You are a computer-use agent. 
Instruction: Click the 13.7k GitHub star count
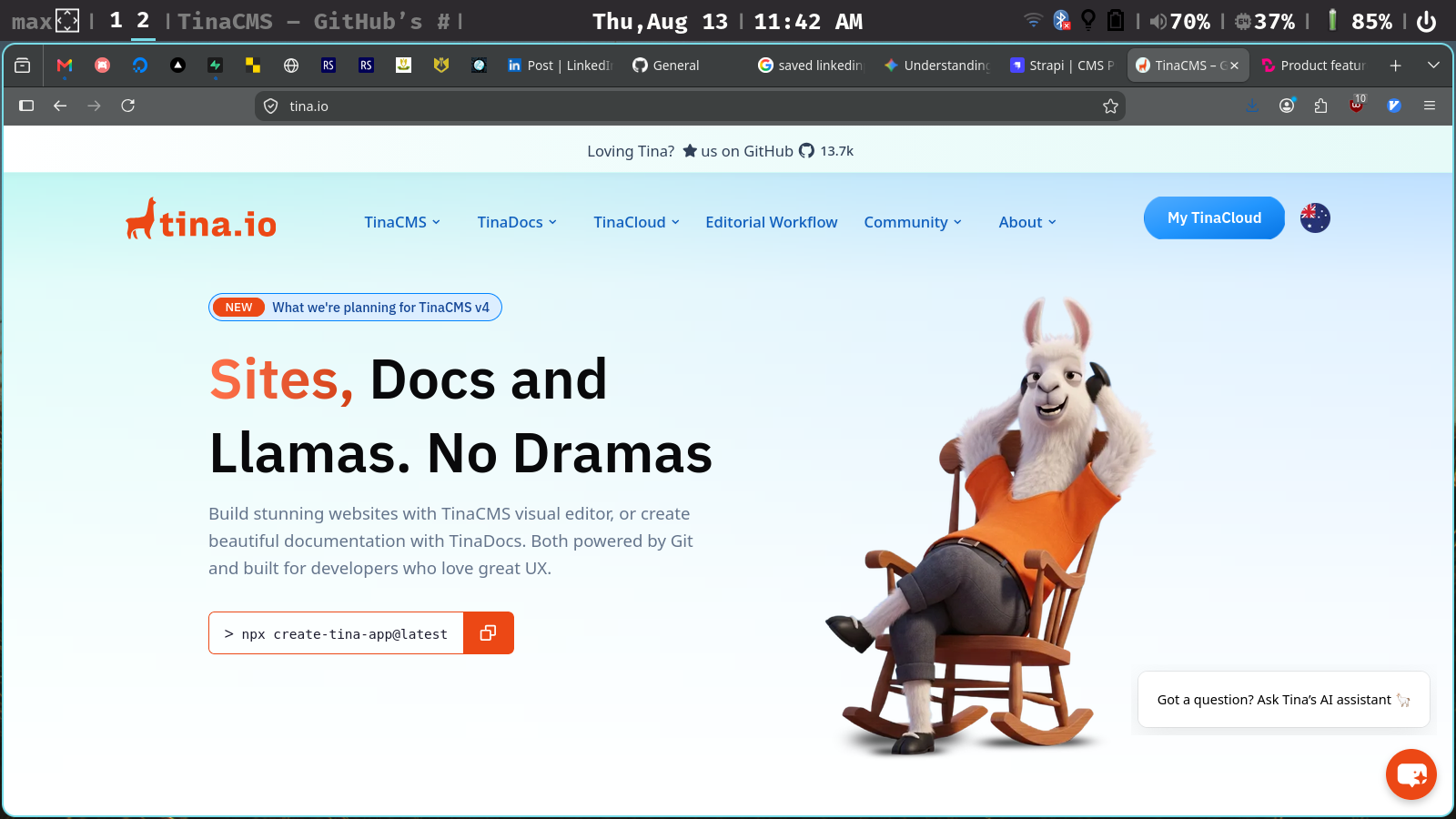(x=836, y=151)
